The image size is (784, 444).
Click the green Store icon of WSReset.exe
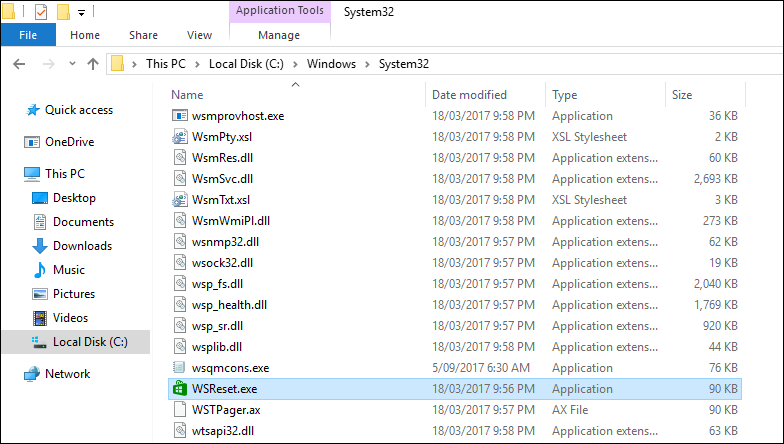point(180,389)
